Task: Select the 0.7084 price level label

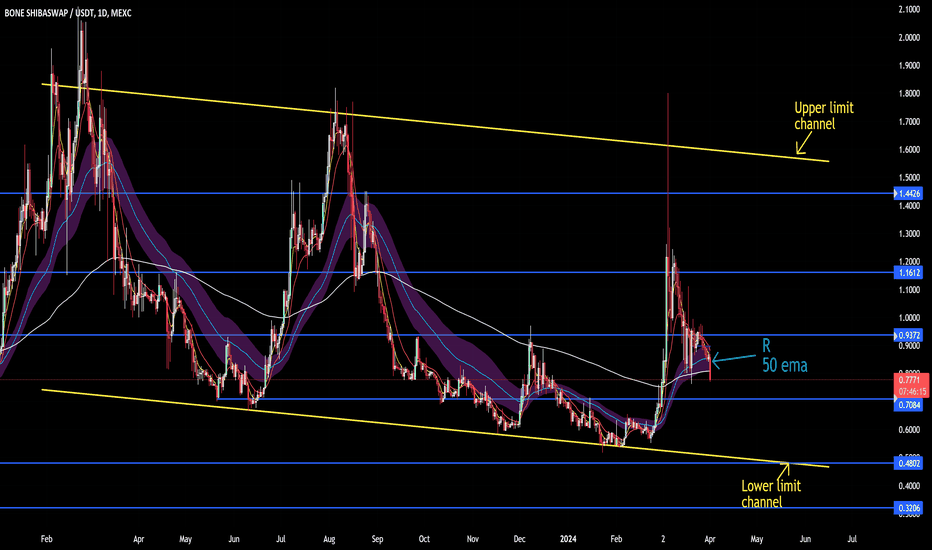Action: point(909,405)
